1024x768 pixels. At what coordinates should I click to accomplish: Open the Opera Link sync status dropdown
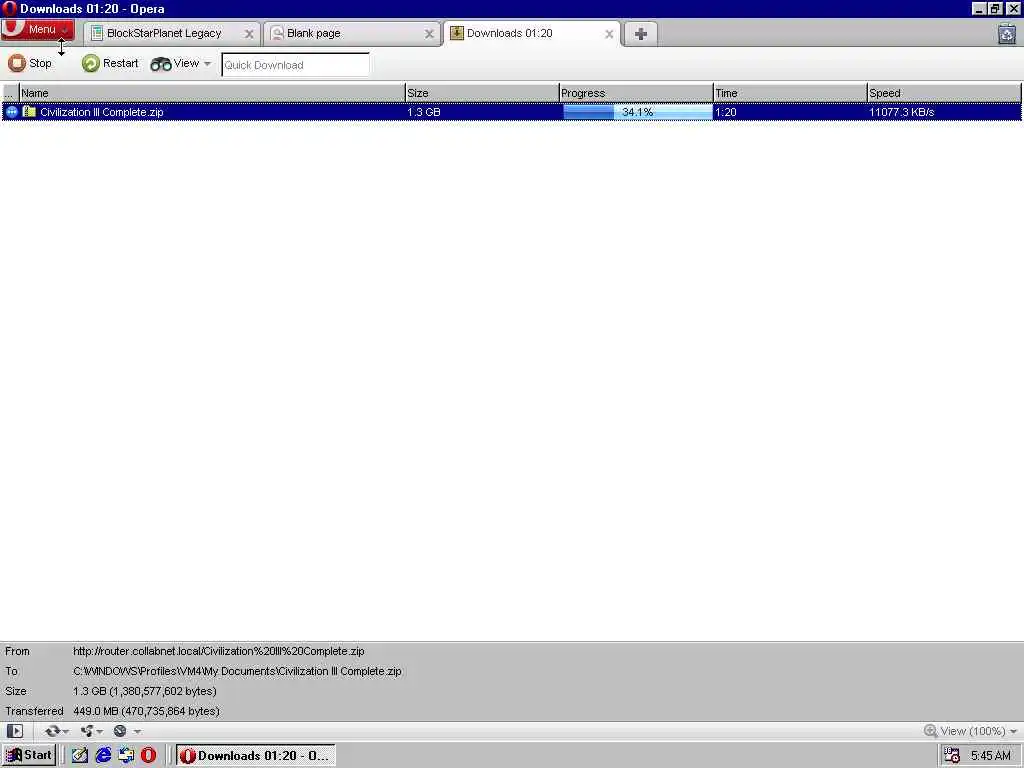click(56, 731)
